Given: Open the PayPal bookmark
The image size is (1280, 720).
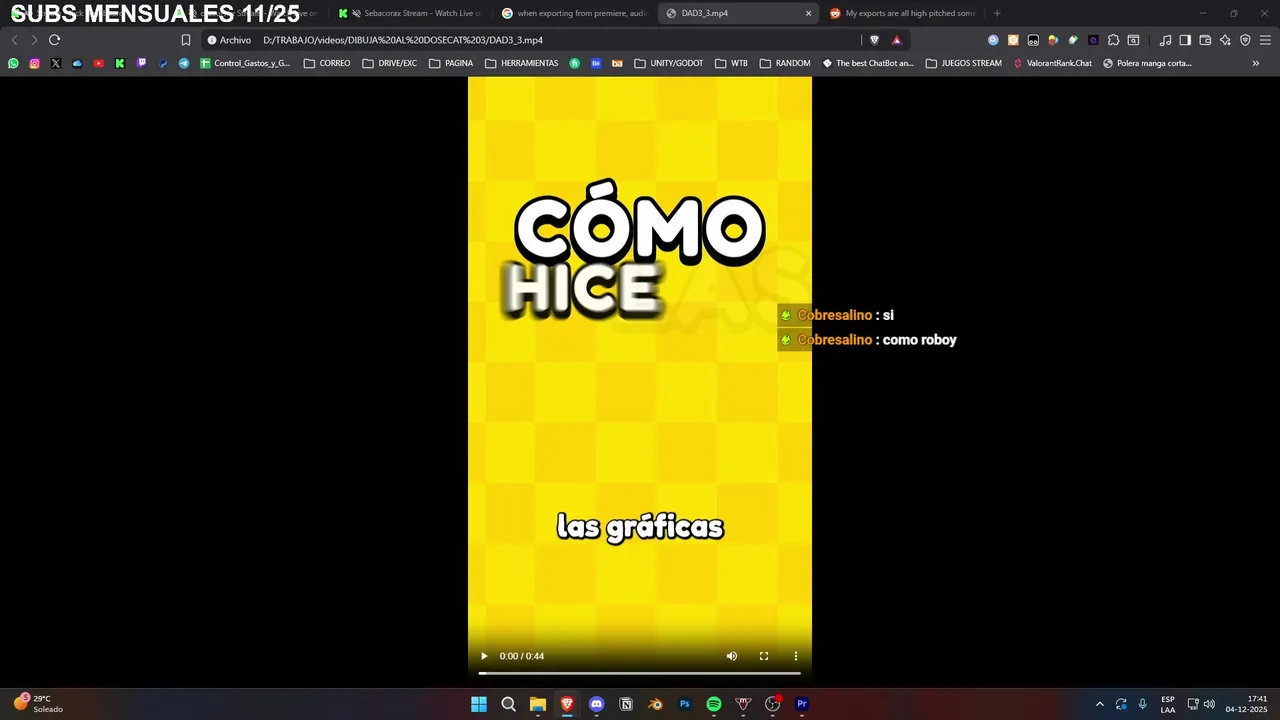Looking at the screenshot, I should (163, 63).
